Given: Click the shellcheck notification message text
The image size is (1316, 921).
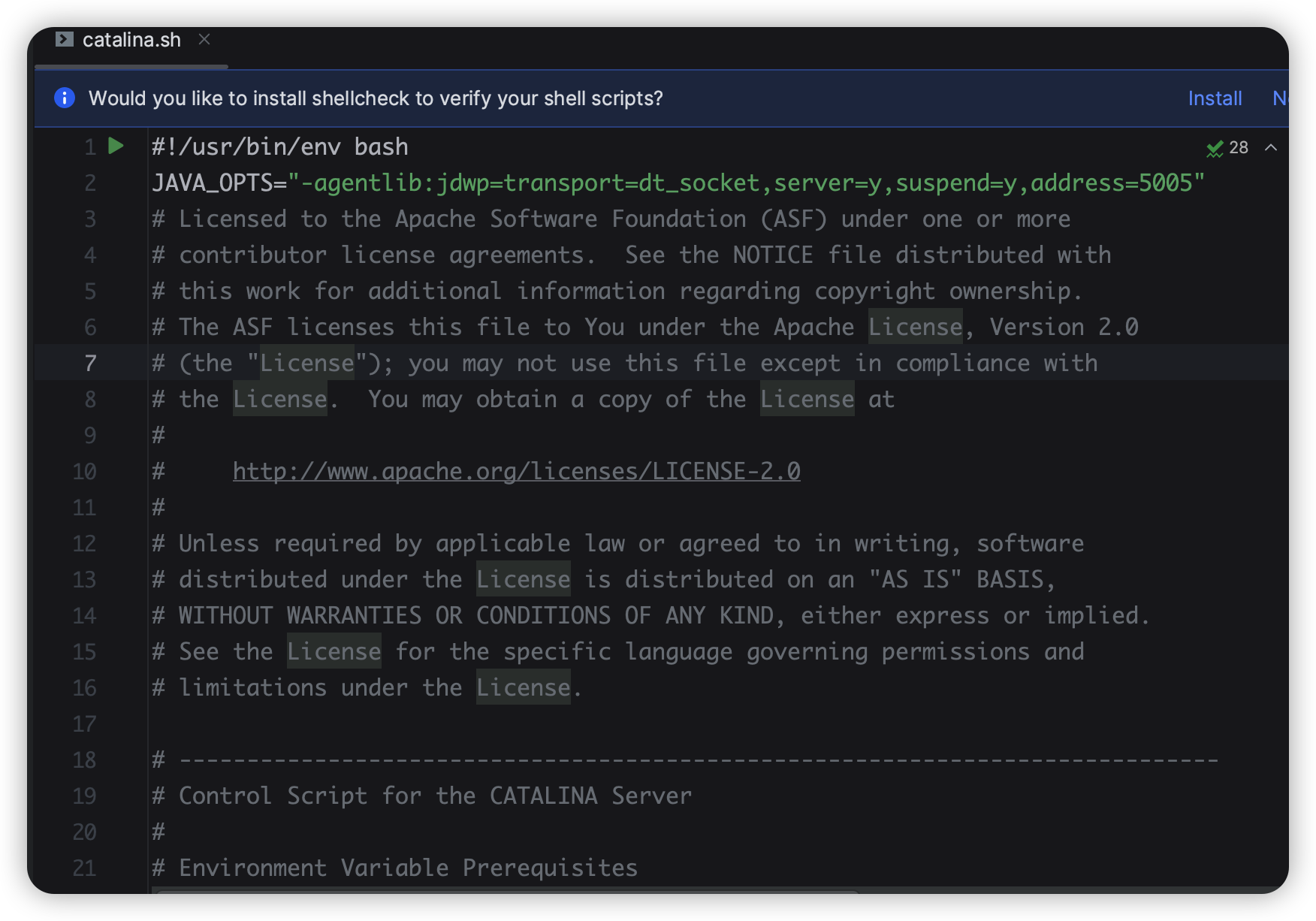Looking at the screenshot, I should (376, 98).
